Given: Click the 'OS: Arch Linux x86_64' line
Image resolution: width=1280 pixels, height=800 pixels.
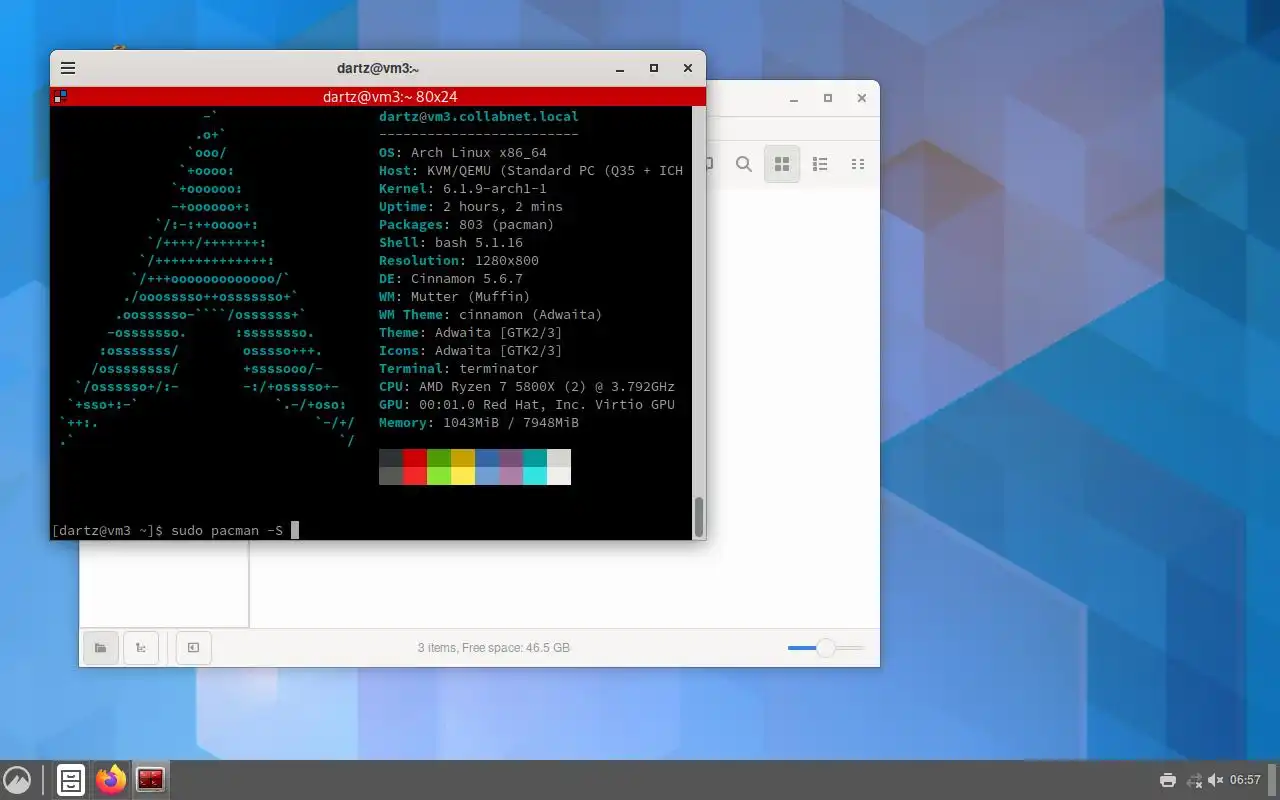Looking at the screenshot, I should coord(463,152).
